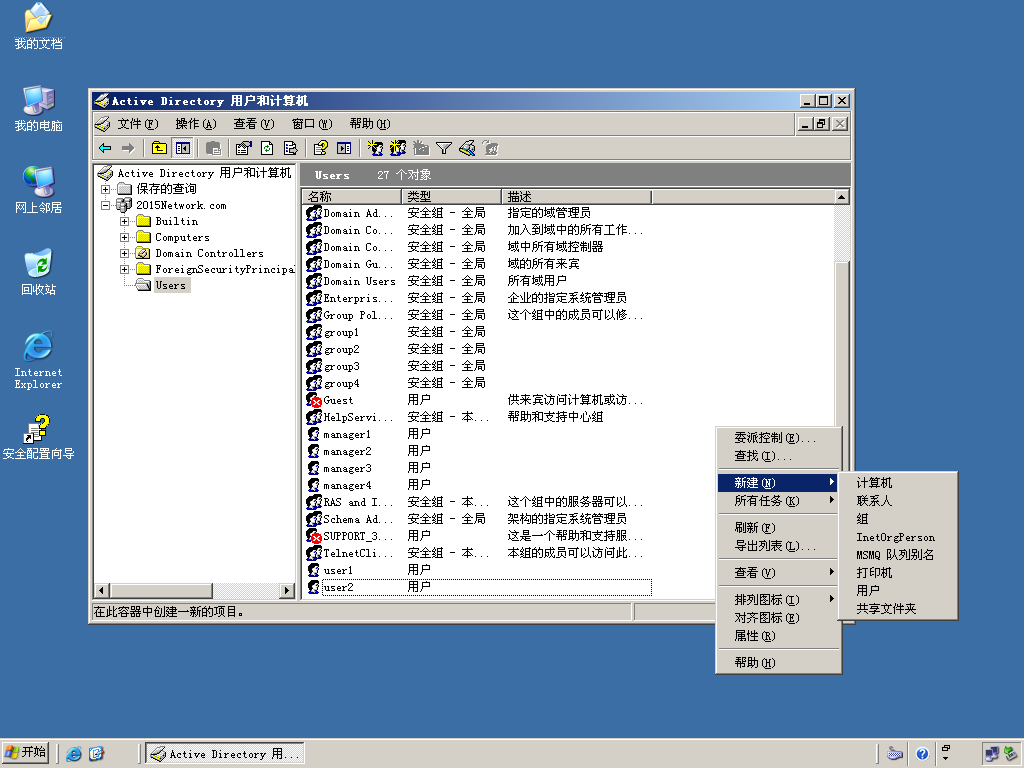The image size is (1024, 768).
Task: Expand the Domain Controllers tree node
Action: tap(124, 253)
